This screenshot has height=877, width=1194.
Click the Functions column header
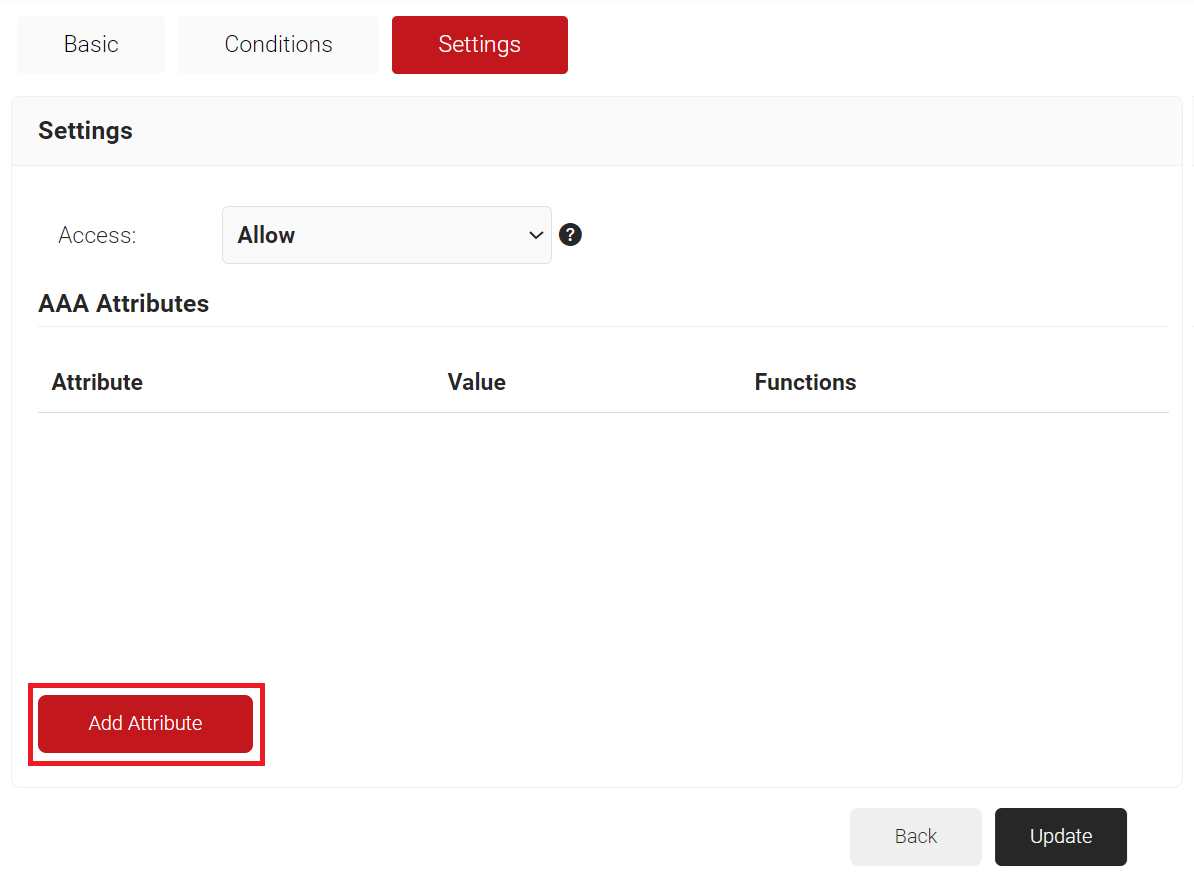pyautogui.click(x=805, y=382)
